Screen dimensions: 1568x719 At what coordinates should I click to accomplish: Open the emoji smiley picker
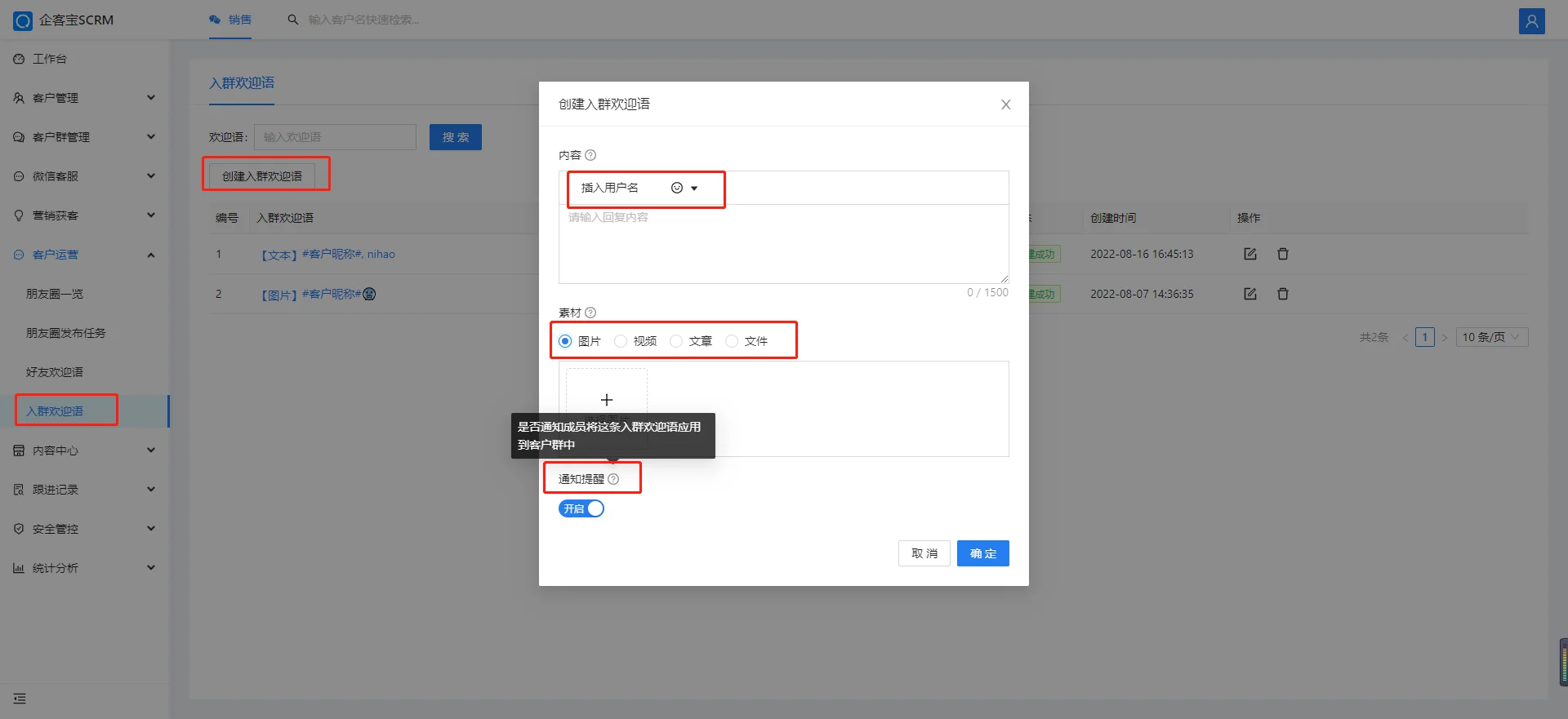click(677, 188)
